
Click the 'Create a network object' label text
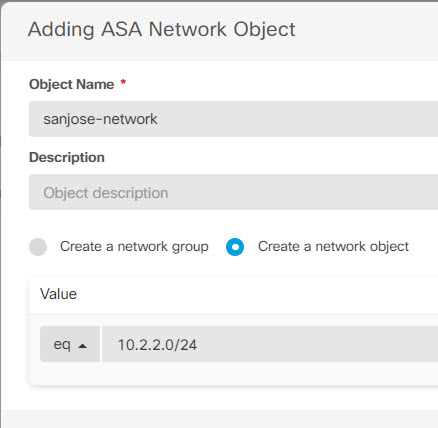click(x=333, y=247)
